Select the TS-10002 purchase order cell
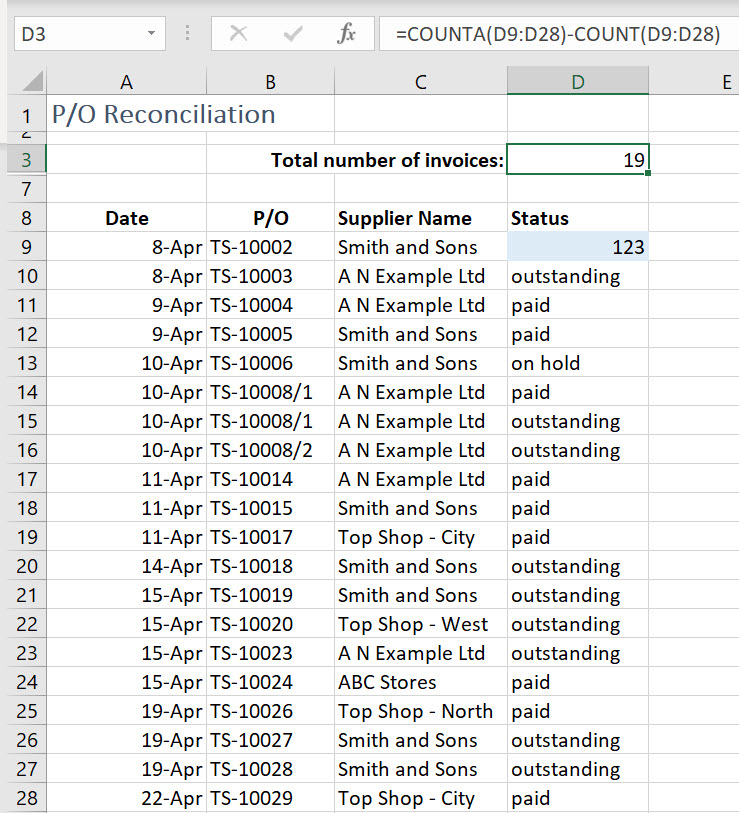Image resolution: width=739 pixels, height=813 pixels. coord(268,246)
